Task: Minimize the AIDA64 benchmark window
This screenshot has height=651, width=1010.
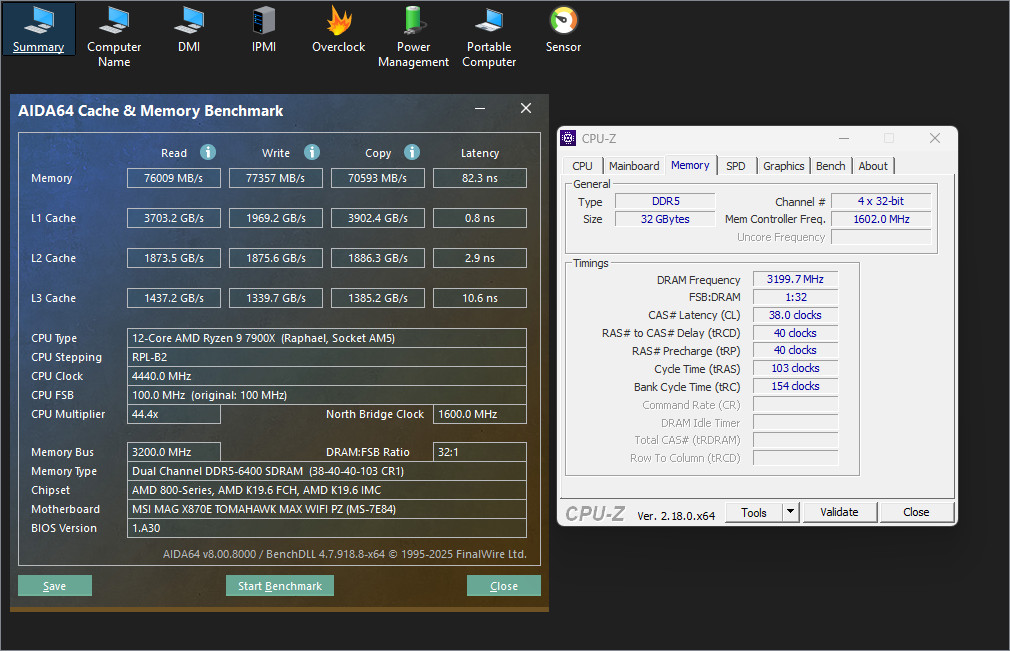Action: [x=482, y=110]
